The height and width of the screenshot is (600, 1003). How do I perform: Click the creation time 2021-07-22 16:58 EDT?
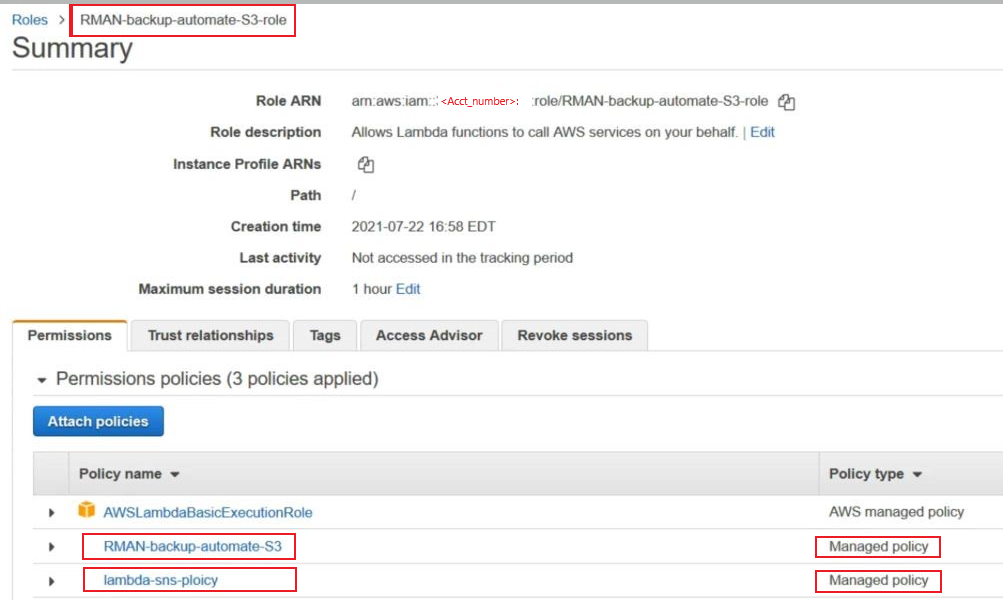point(423,226)
